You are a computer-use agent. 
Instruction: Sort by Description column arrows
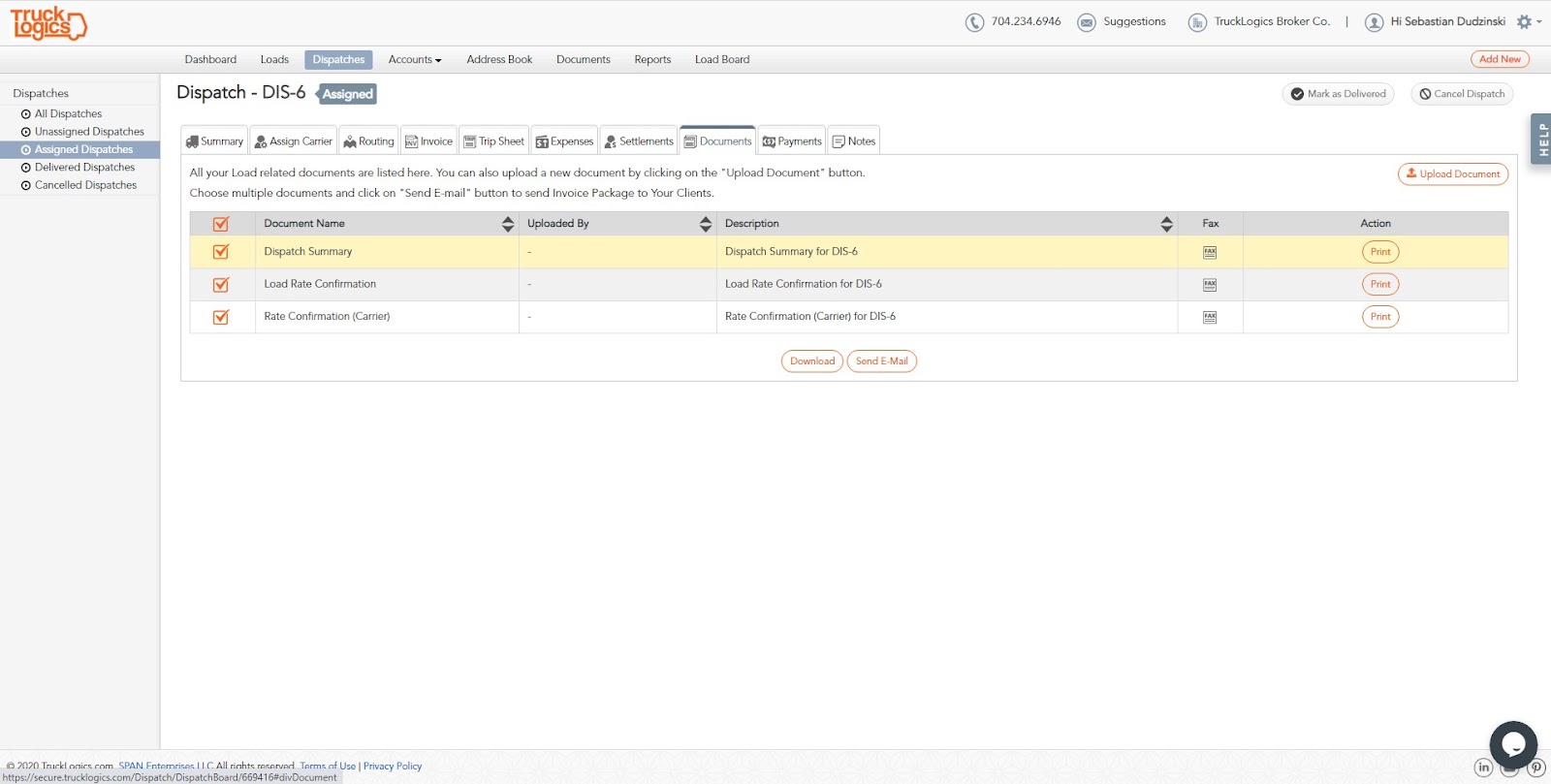(x=1167, y=224)
